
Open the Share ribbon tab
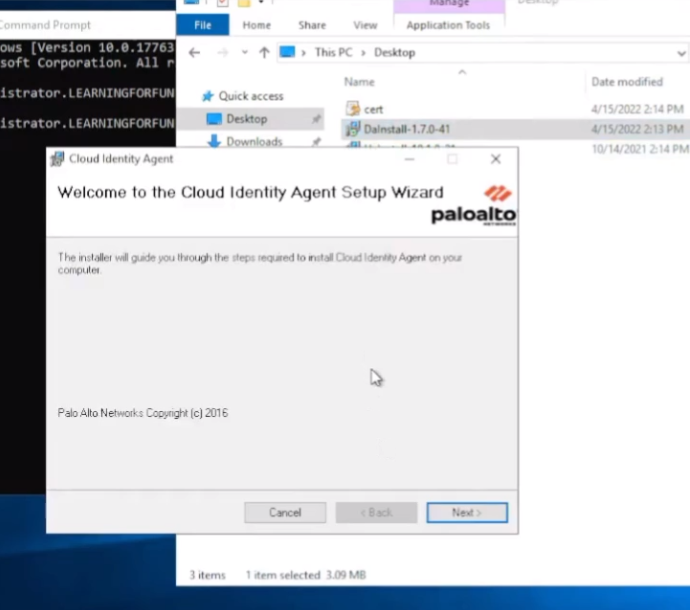tap(312, 25)
